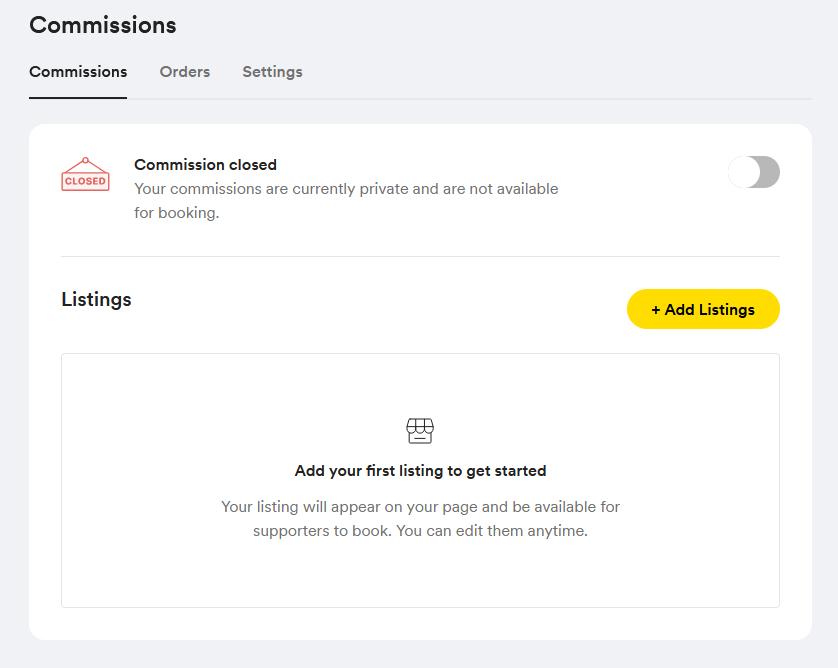Click the Listings section heading
Image resolution: width=838 pixels, height=668 pixels.
(x=96, y=300)
